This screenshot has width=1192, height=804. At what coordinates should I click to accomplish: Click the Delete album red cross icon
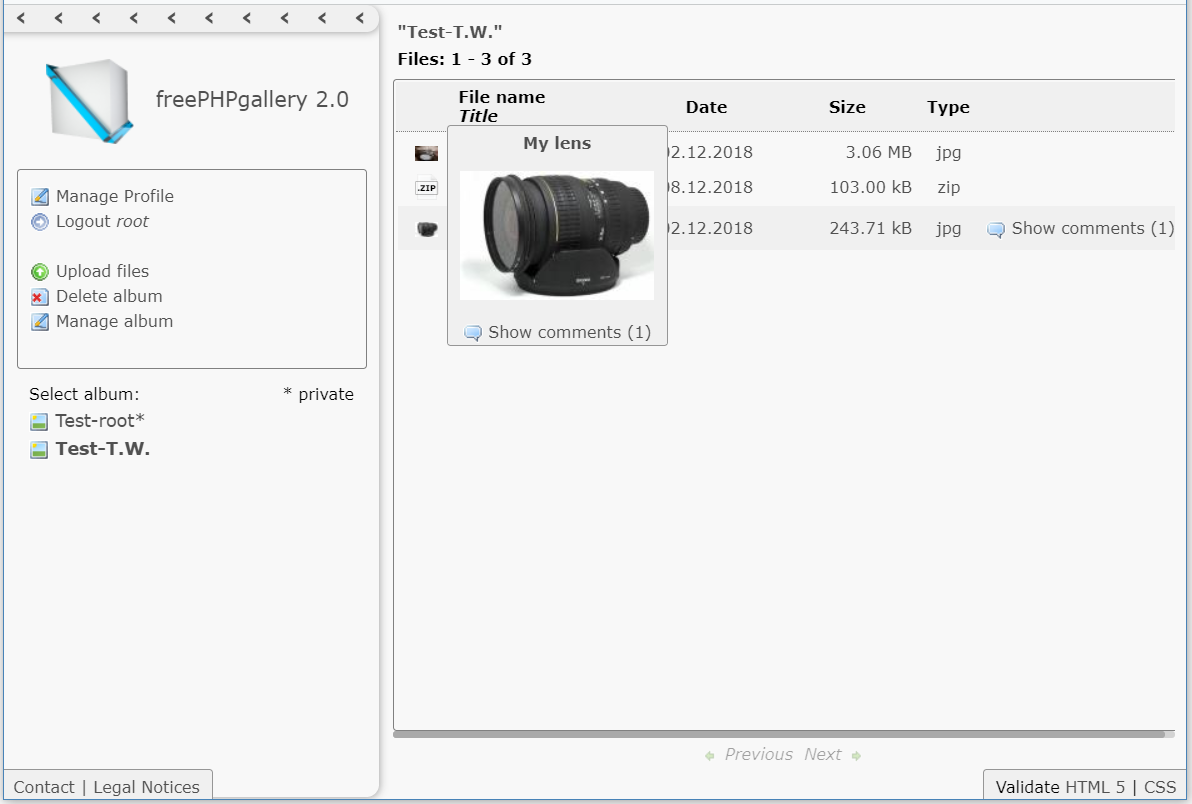(40, 296)
